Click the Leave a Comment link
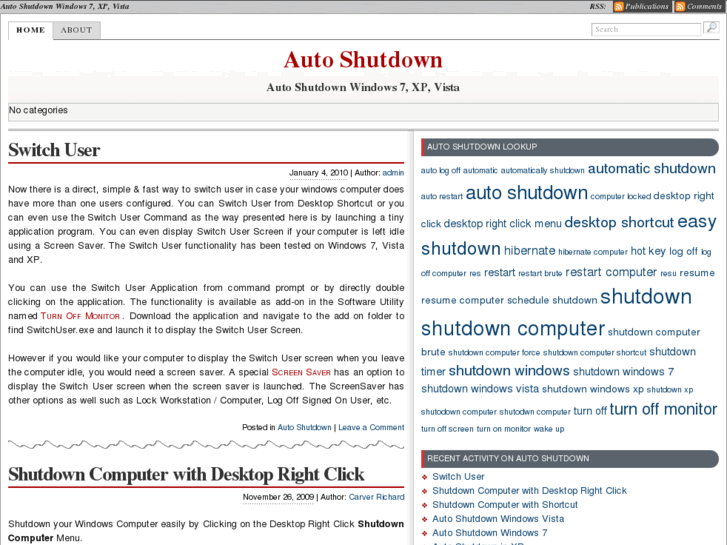 coord(371,428)
